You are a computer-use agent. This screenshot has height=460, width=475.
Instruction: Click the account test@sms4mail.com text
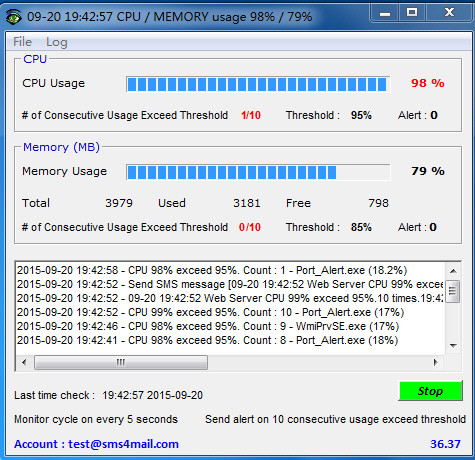pos(123,444)
